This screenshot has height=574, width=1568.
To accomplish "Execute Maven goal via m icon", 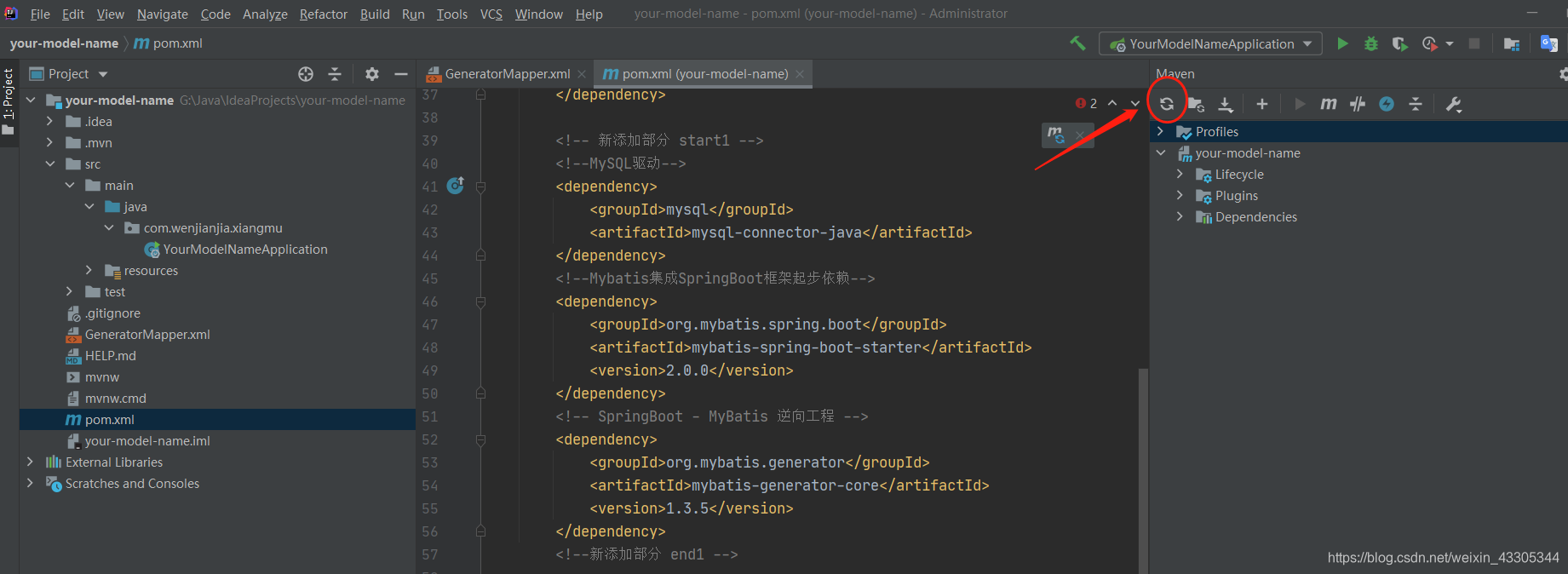I will tap(1329, 104).
